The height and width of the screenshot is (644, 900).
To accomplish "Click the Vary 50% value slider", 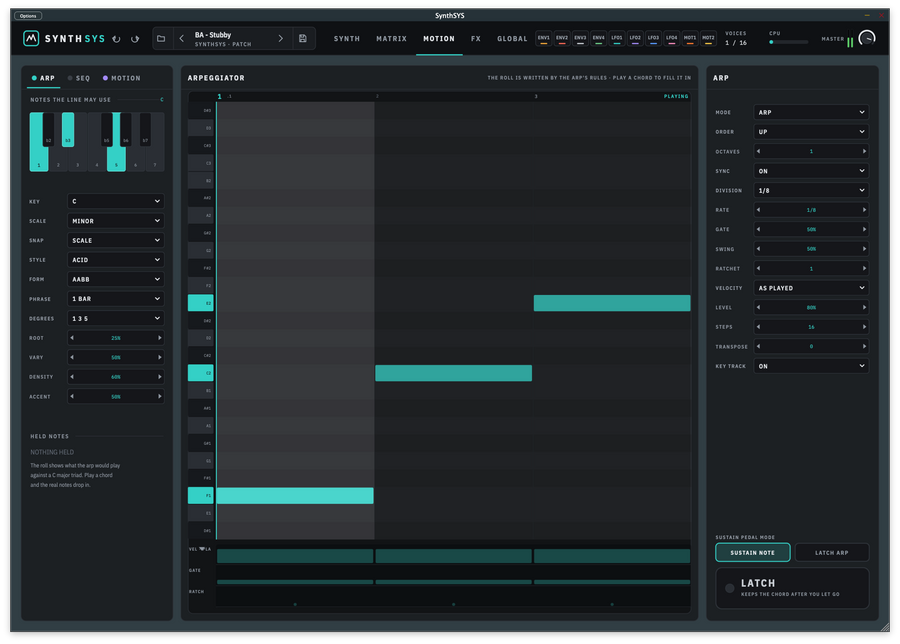I will [116, 358].
